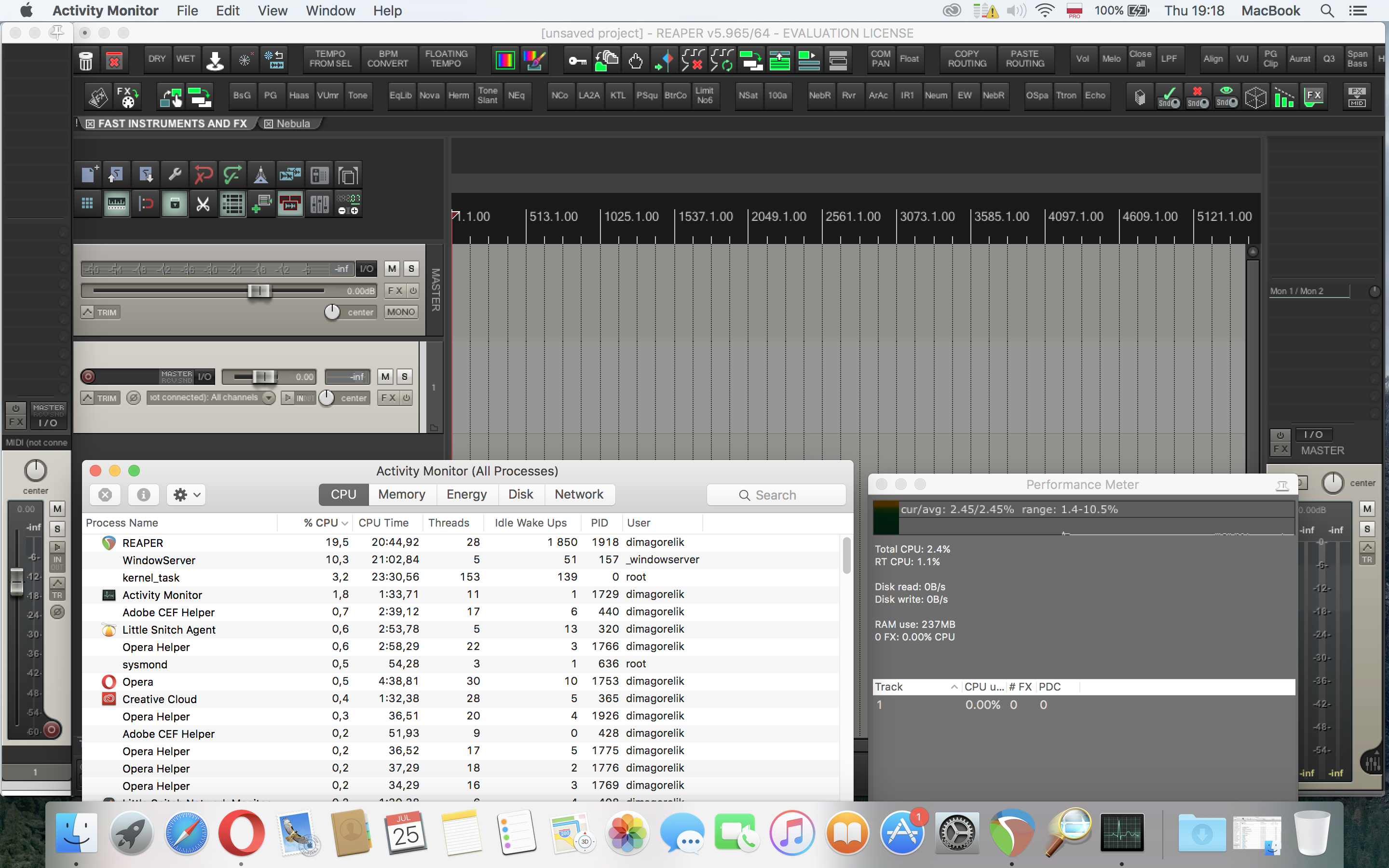1389x868 pixels.
Task: Click the master volume fader handle
Action: click(x=259, y=290)
